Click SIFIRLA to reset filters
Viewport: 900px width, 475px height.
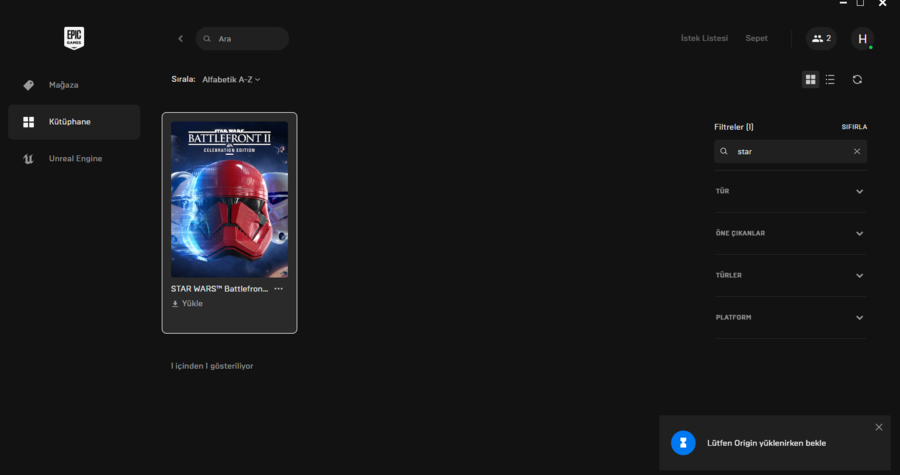[x=854, y=127]
